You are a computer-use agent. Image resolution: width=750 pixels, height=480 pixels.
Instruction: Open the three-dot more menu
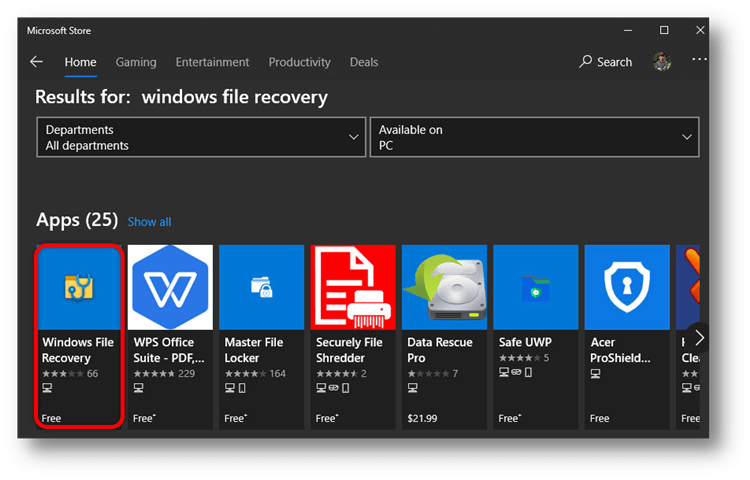pyautogui.click(x=699, y=59)
